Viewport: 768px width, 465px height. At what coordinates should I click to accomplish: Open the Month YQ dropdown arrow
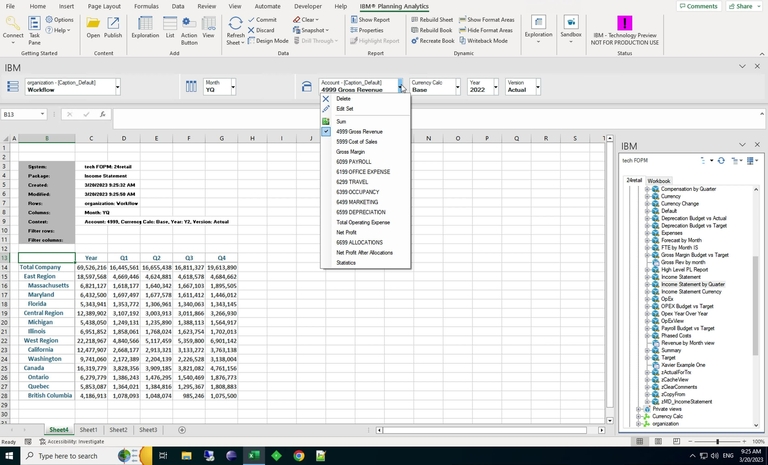point(233,87)
